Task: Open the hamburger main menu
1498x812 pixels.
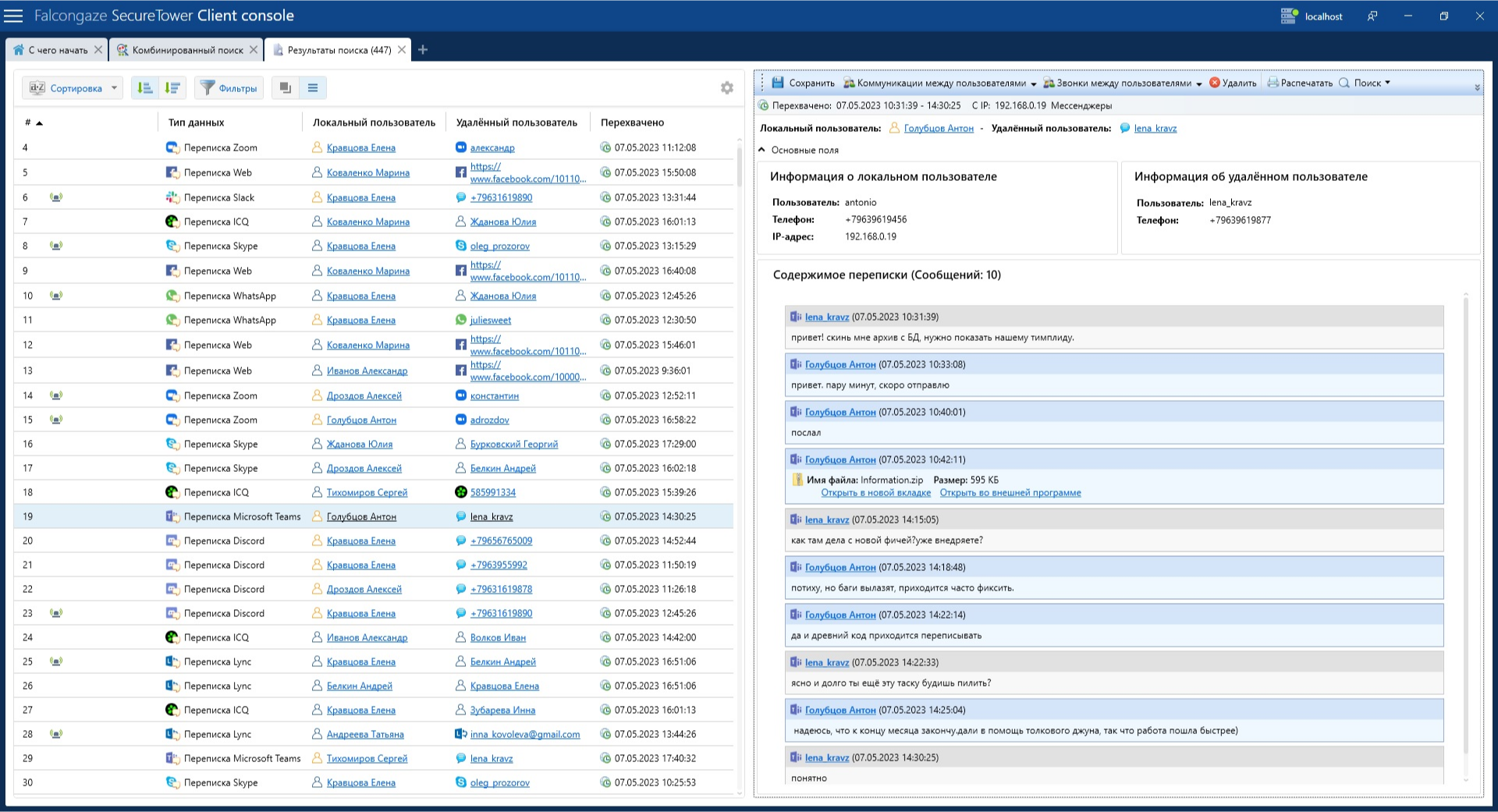Action: pyautogui.click(x=14, y=16)
